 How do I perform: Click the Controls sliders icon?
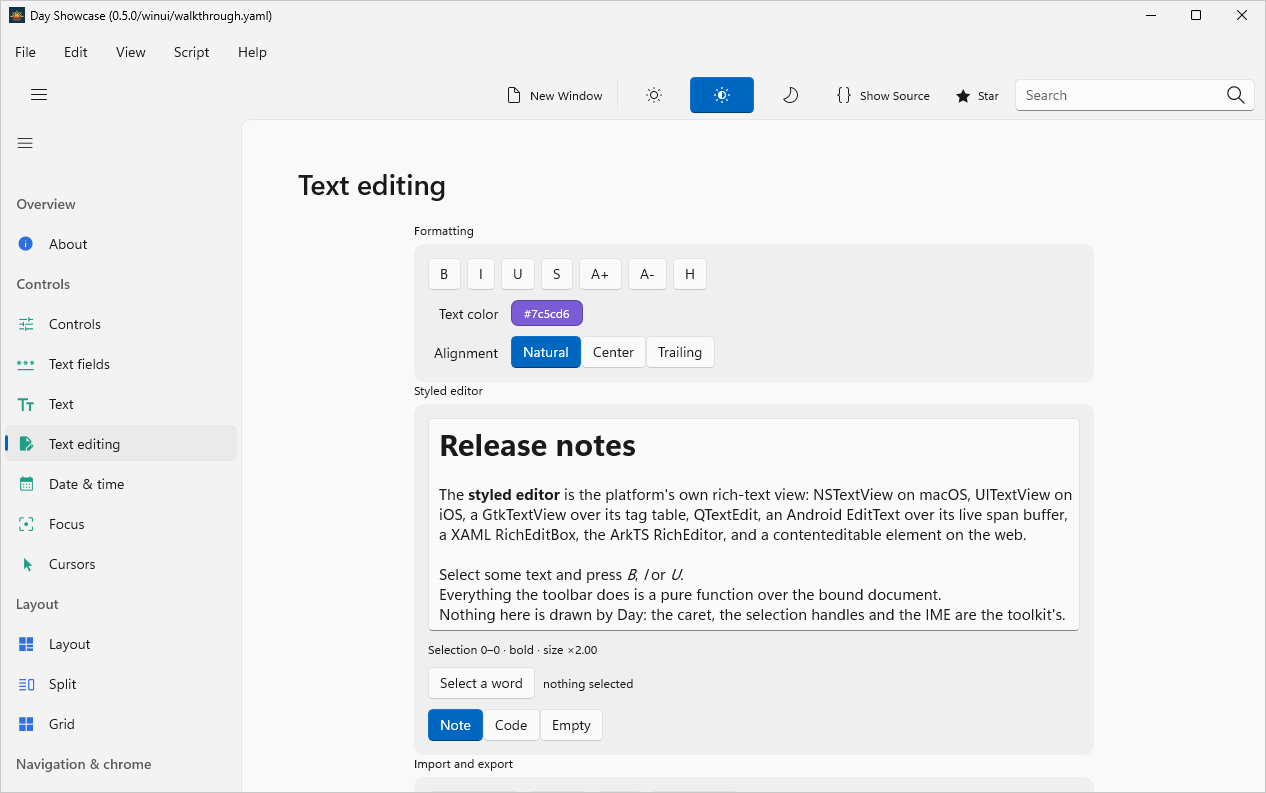click(x=26, y=324)
